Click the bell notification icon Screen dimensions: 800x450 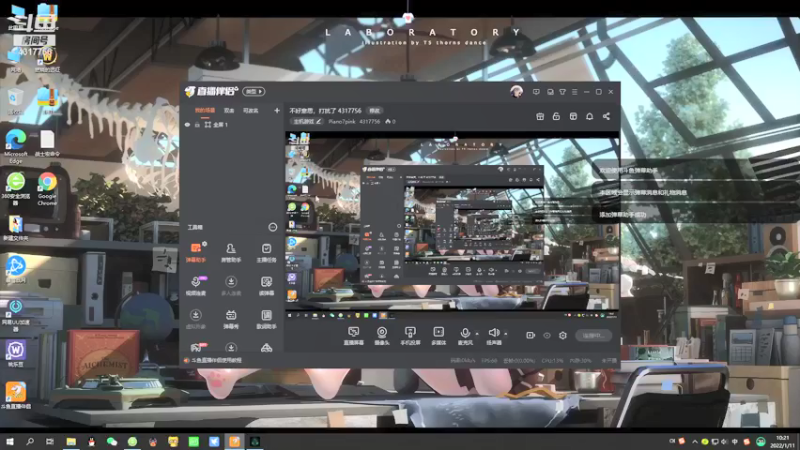tap(589, 116)
